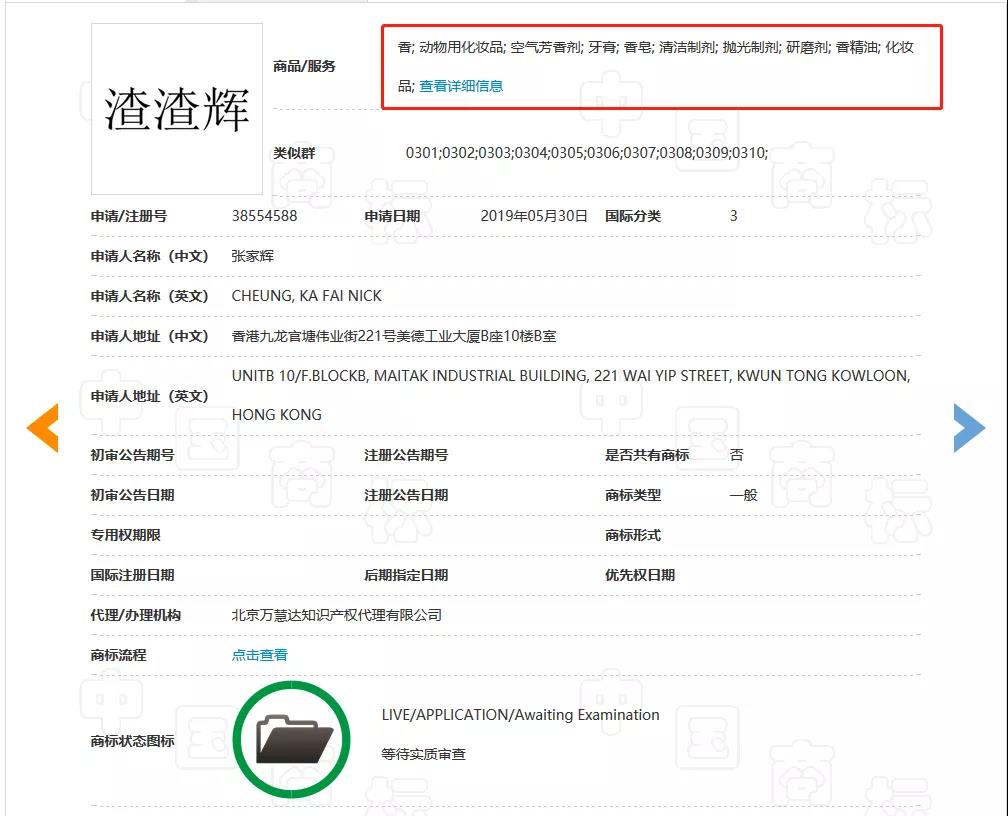Open trademark process via 点击查看 link
This screenshot has height=816, width=1008.
click(260, 655)
